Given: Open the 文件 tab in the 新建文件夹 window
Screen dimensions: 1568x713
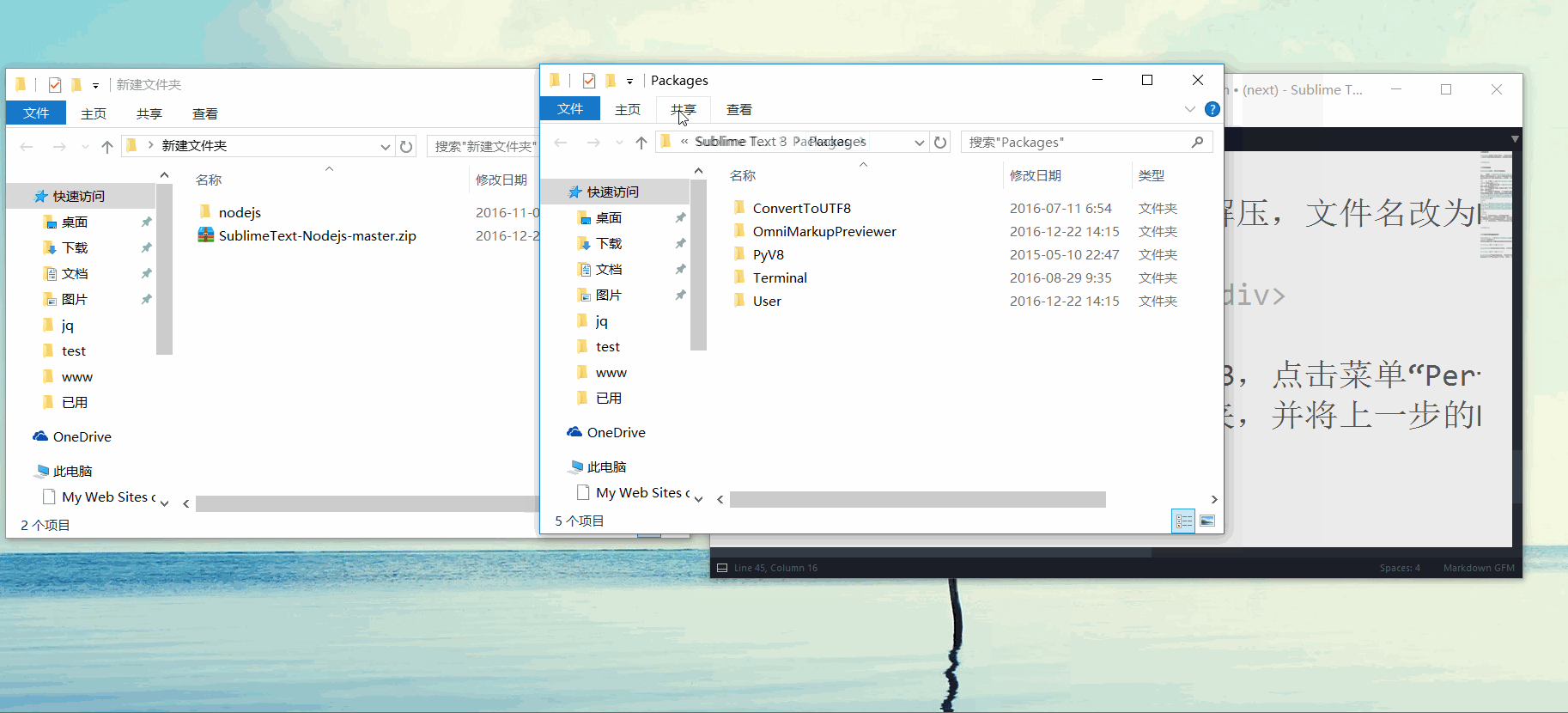Looking at the screenshot, I should click(36, 113).
